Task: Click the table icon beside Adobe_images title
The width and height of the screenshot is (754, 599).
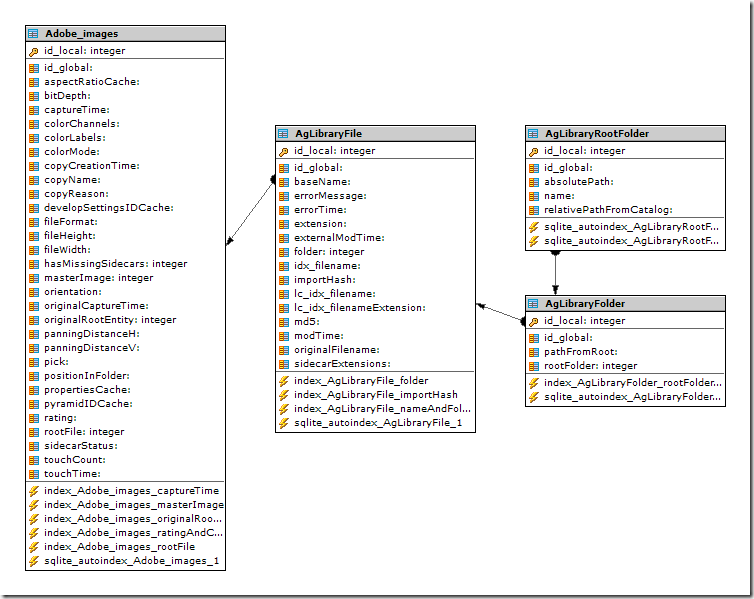Action: 33,34
